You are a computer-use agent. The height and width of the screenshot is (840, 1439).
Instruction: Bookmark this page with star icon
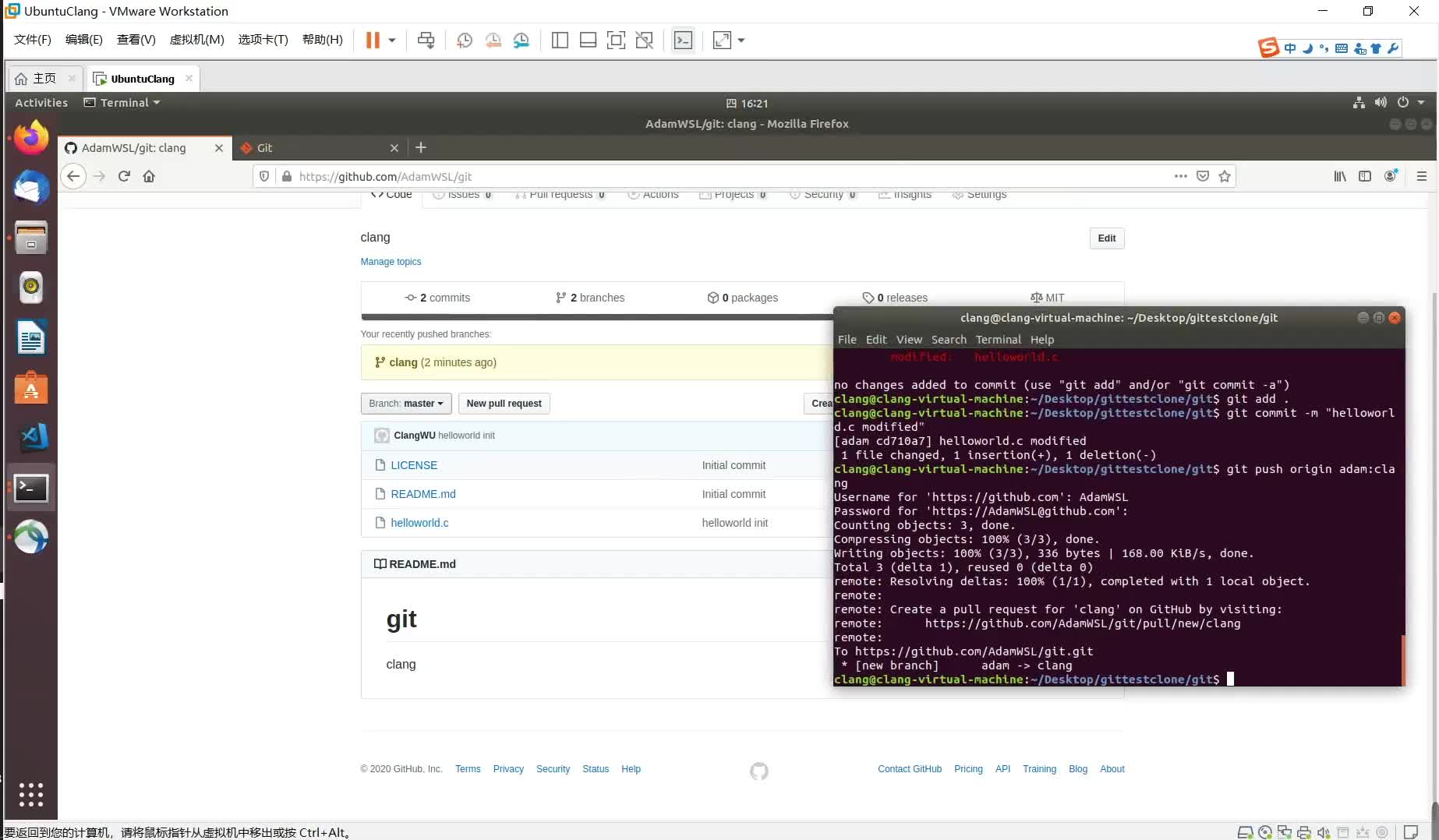tap(1225, 176)
